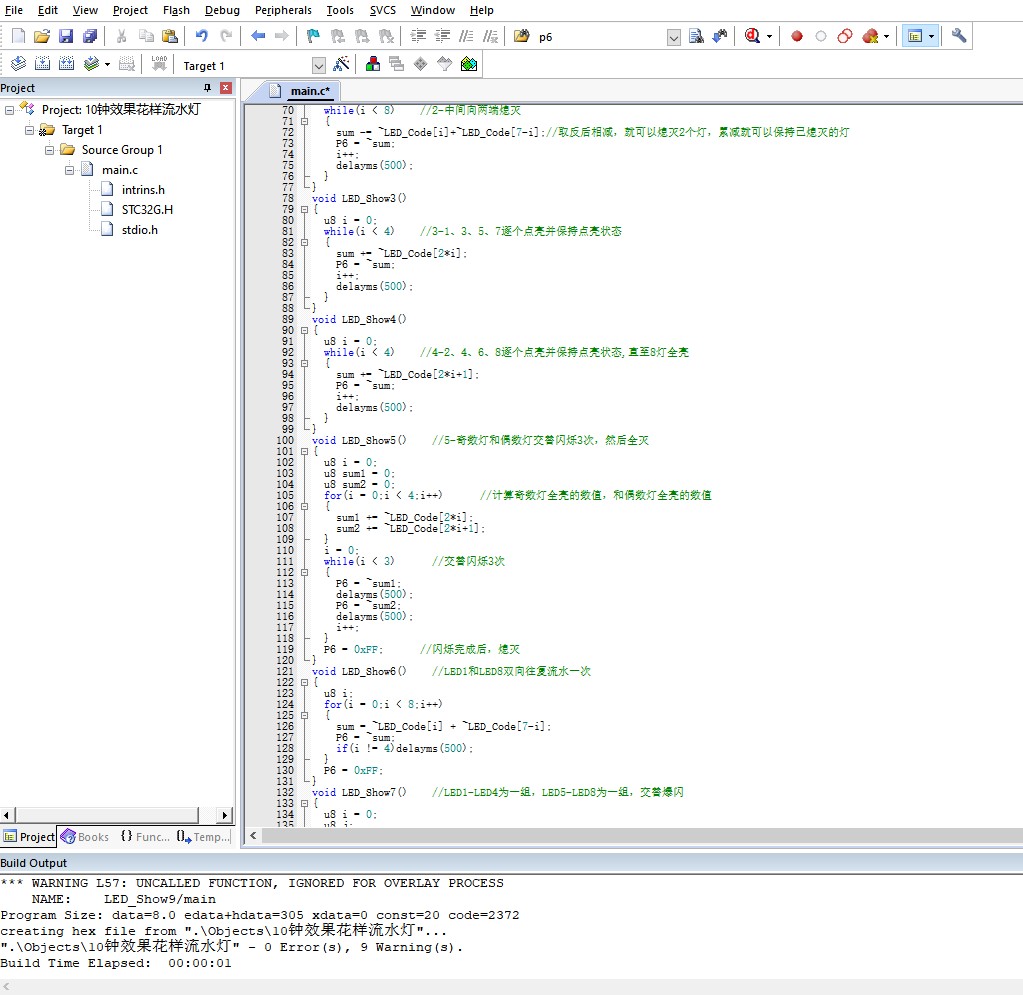Switch to the Books tab

85,837
